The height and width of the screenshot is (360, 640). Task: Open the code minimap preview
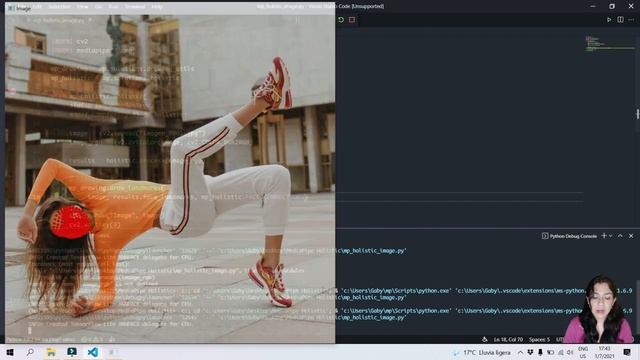pyautogui.click(x=610, y=44)
